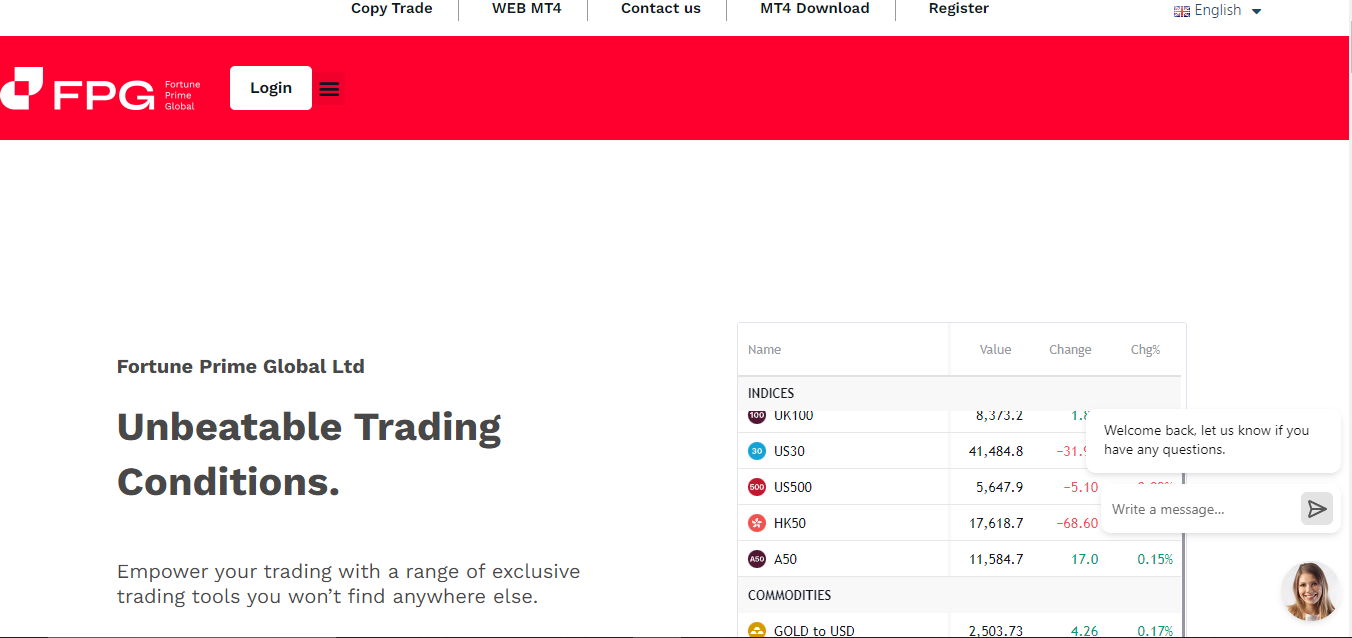Click the INDICES section header
Viewport: 1352px width, 638px height.
(x=771, y=394)
